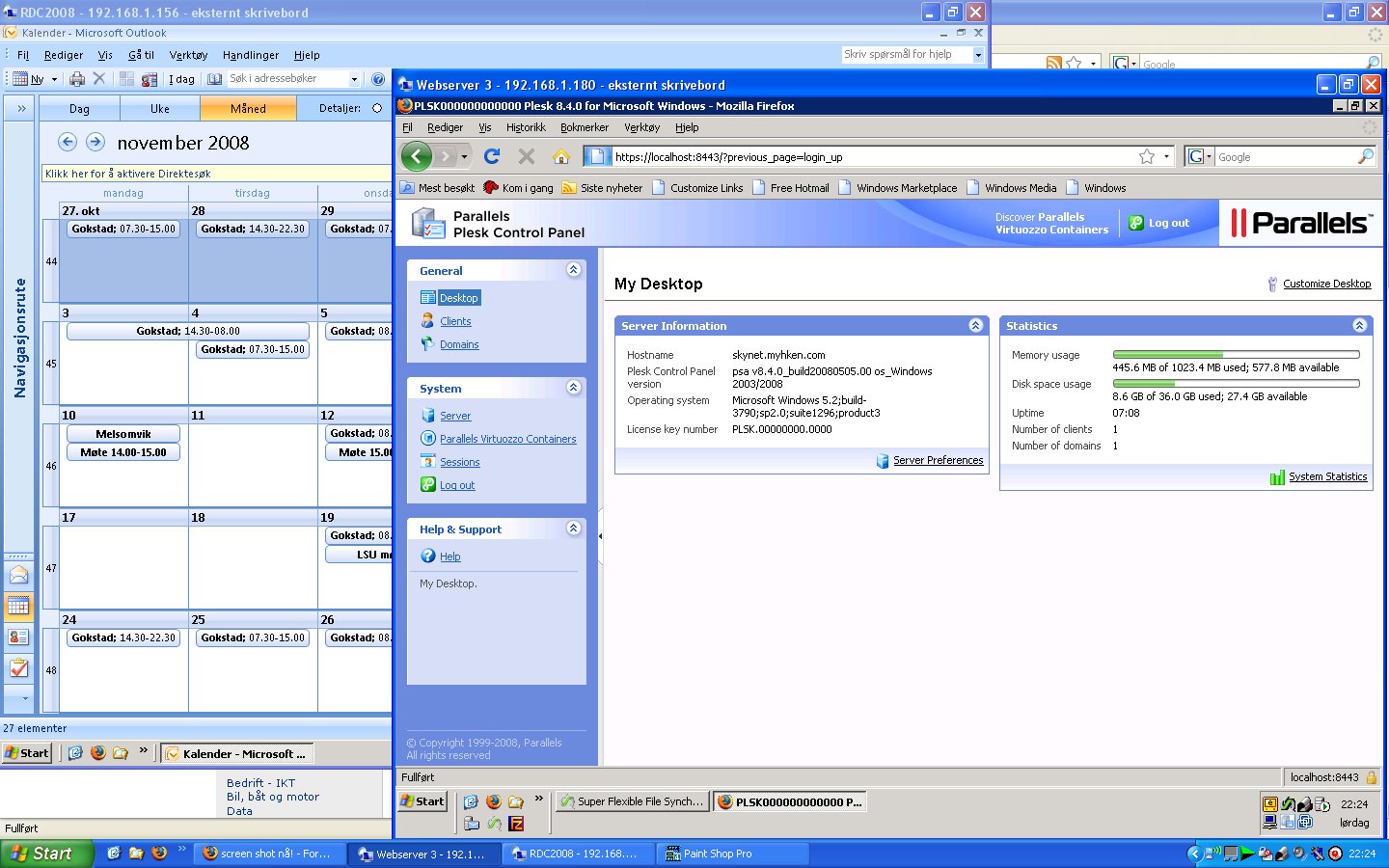Click the Memory usage progress bar

pyautogui.click(x=1236, y=355)
